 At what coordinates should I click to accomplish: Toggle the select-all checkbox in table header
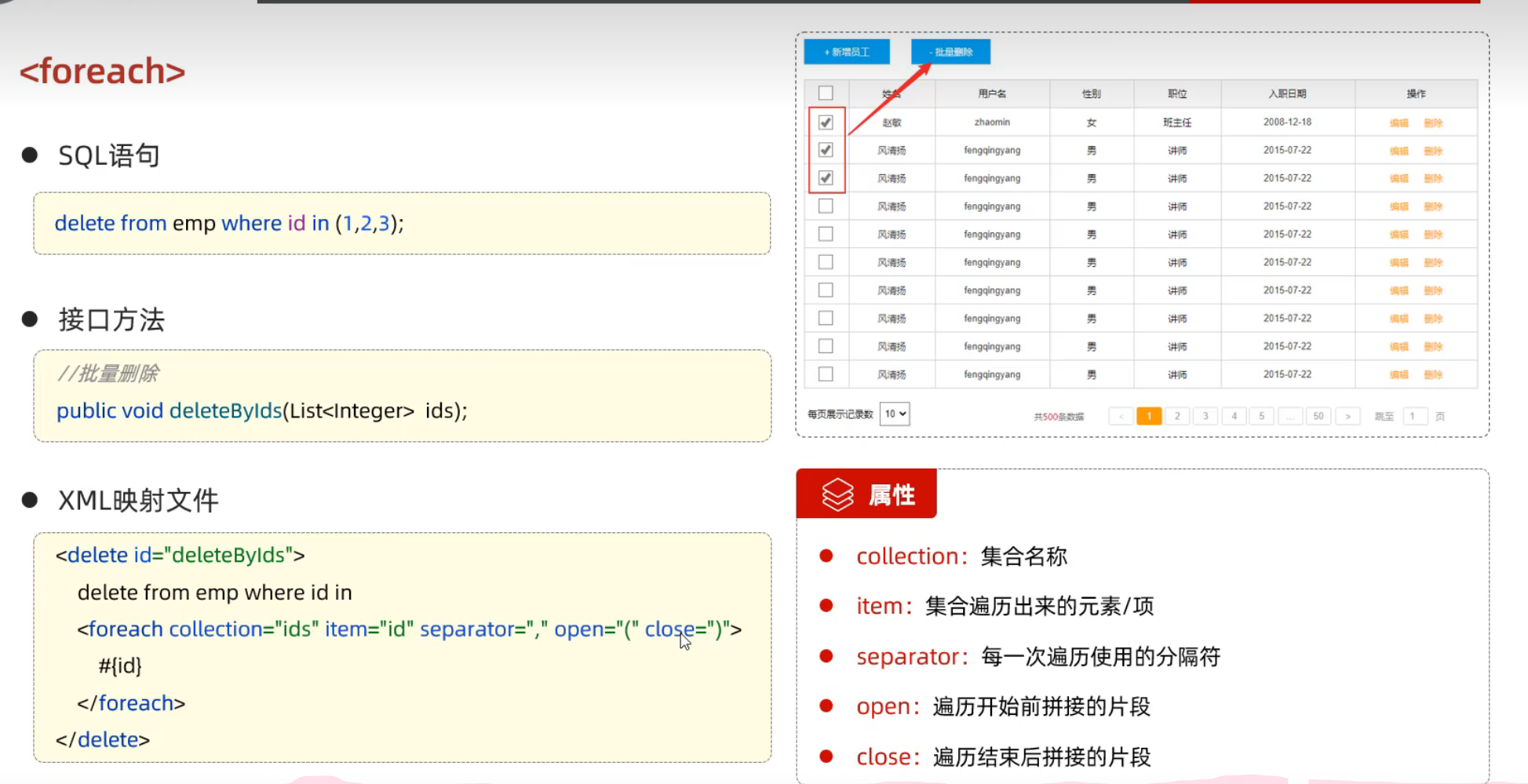coord(826,93)
